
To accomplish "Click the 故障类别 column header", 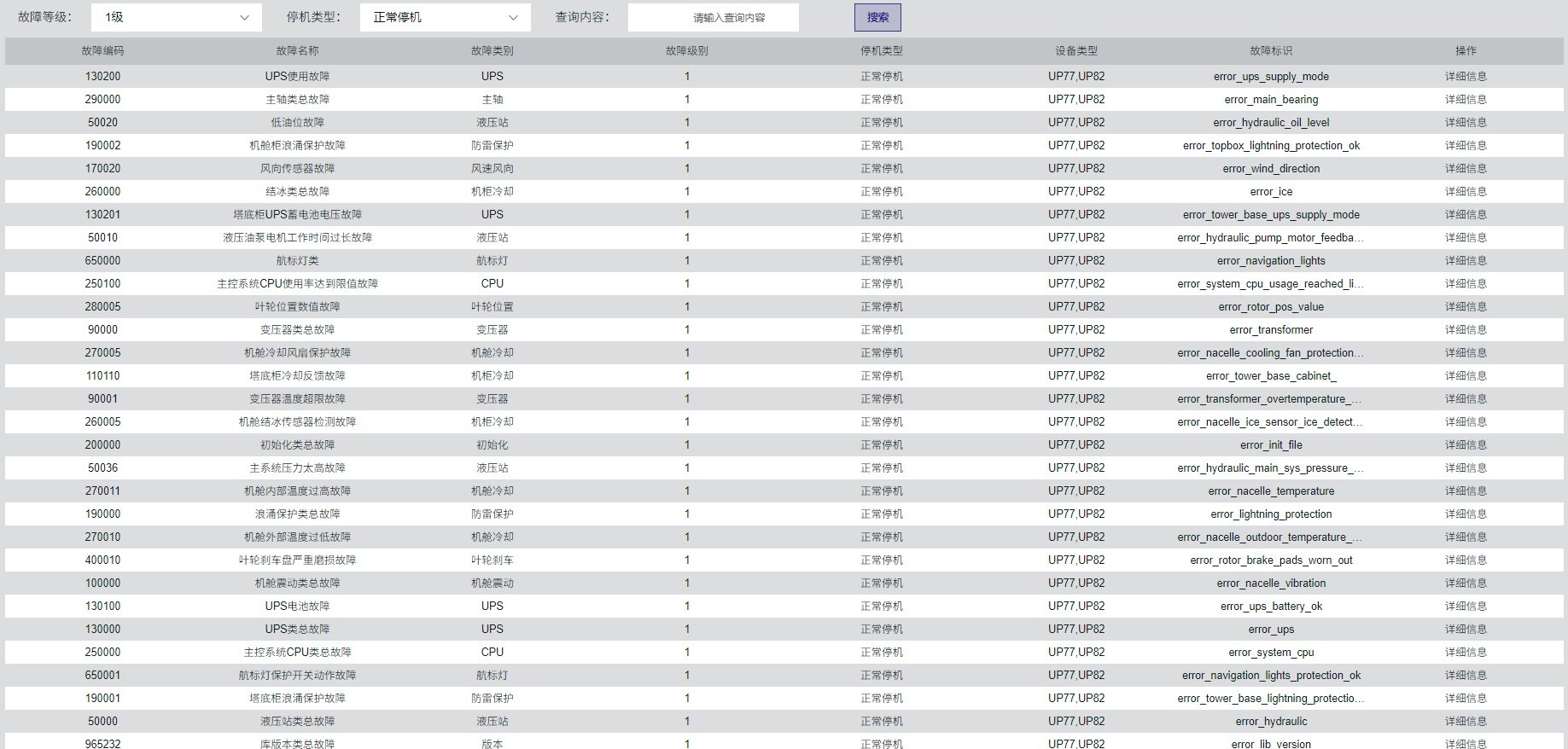I will (x=492, y=51).
